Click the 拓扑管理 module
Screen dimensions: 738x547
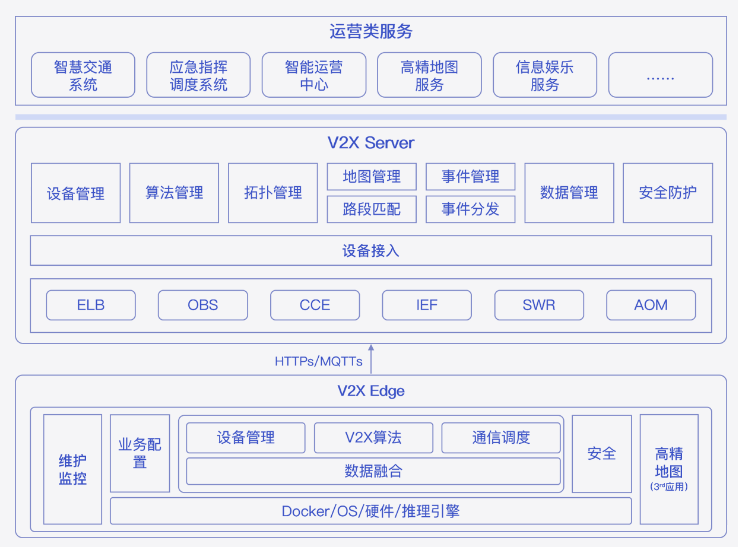click(273, 193)
